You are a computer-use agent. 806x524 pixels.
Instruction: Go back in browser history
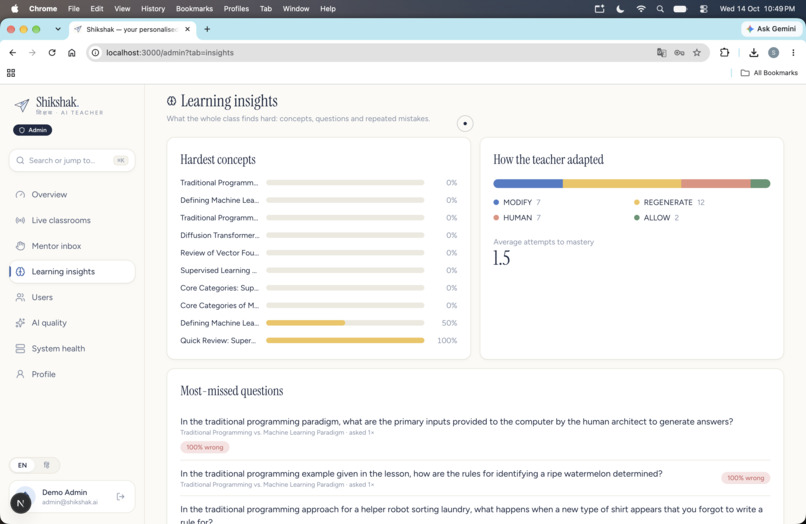pyautogui.click(x=13, y=52)
